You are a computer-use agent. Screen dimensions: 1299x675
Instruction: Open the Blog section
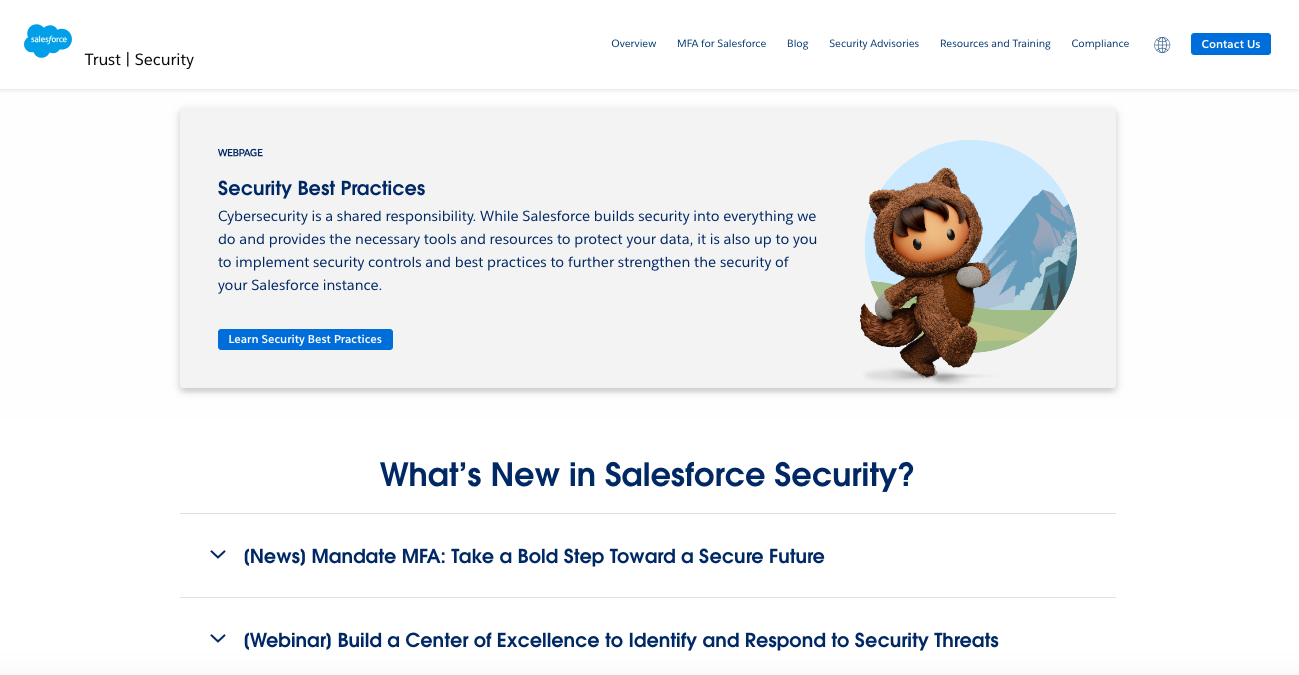797,44
